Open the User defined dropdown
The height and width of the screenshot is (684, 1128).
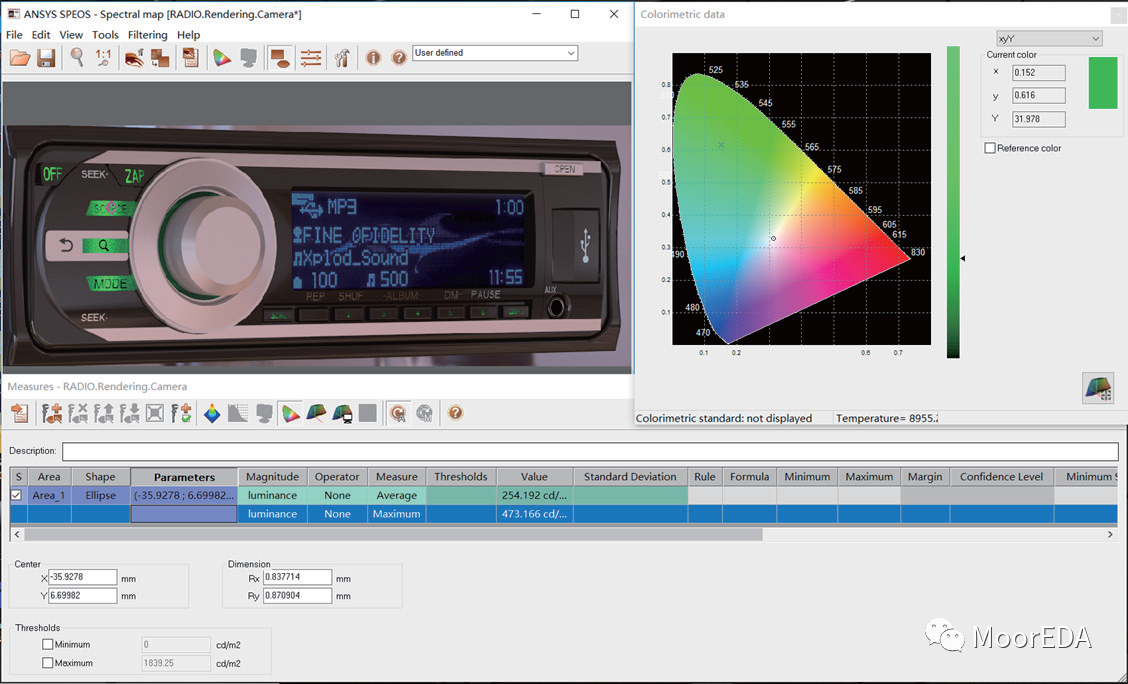coord(495,53)
